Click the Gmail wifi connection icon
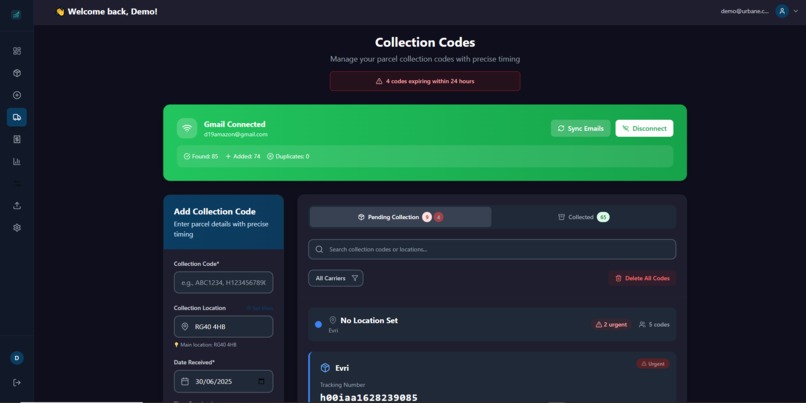The width and height of the screenshot is (806, 403). pyautogui.click(x=187, y=129)
